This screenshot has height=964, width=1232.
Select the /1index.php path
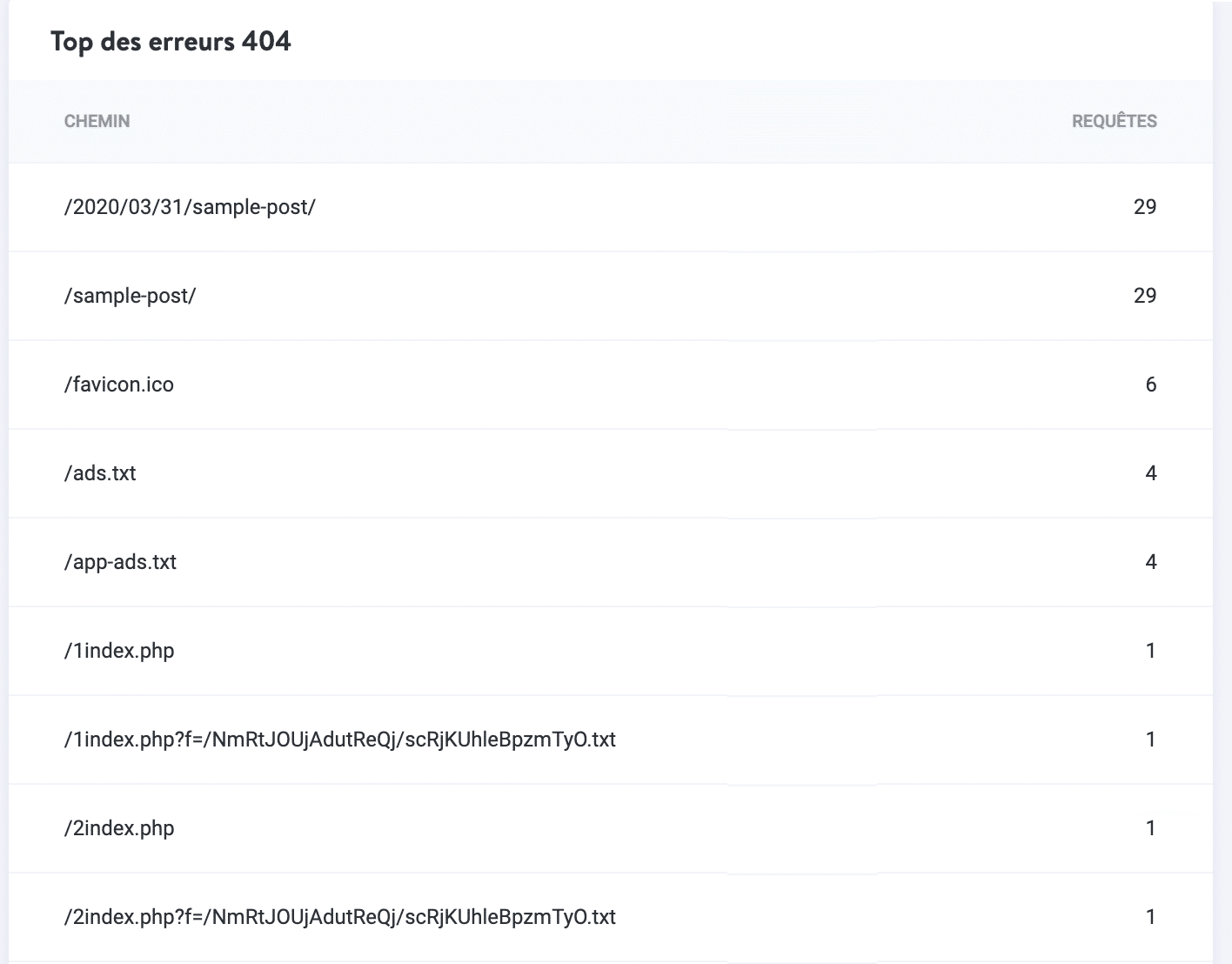pos(119,651)
